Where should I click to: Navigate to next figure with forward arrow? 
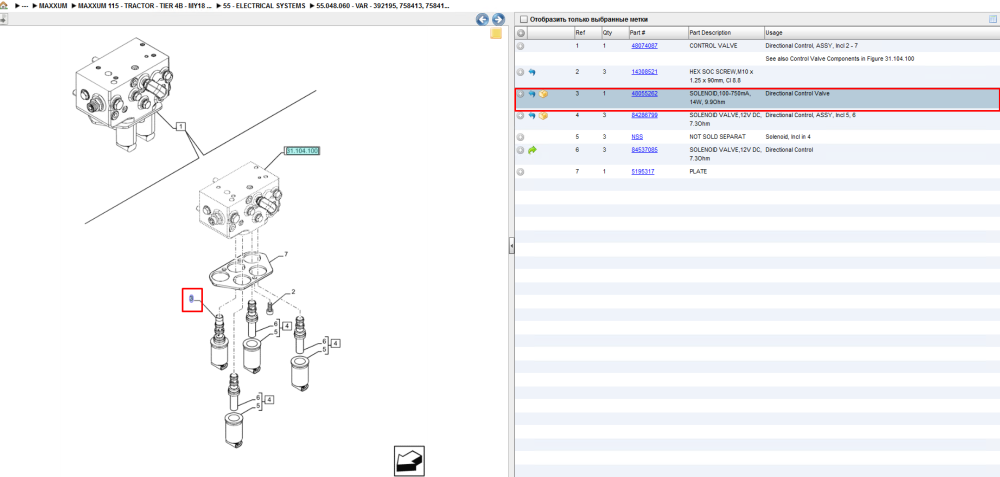[498, 19]
